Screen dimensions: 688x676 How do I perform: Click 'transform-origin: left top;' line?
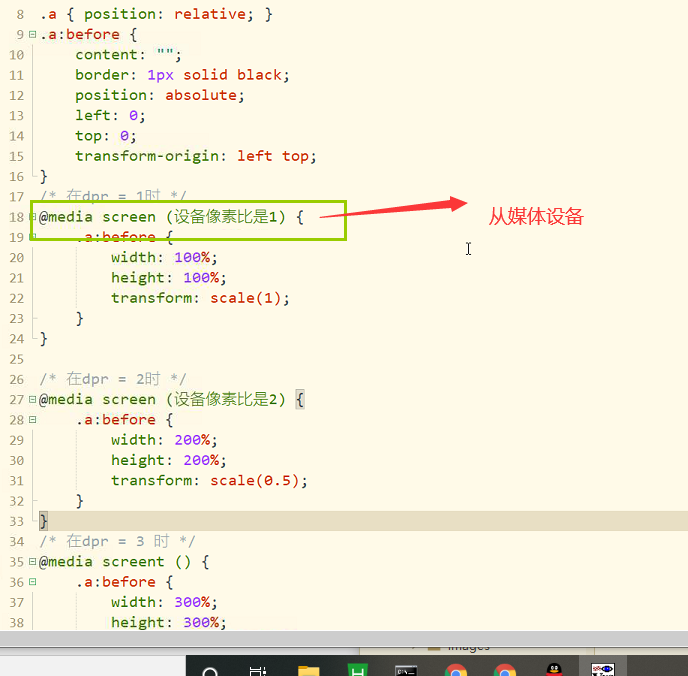pyautogui.click(x=196, y=156)
